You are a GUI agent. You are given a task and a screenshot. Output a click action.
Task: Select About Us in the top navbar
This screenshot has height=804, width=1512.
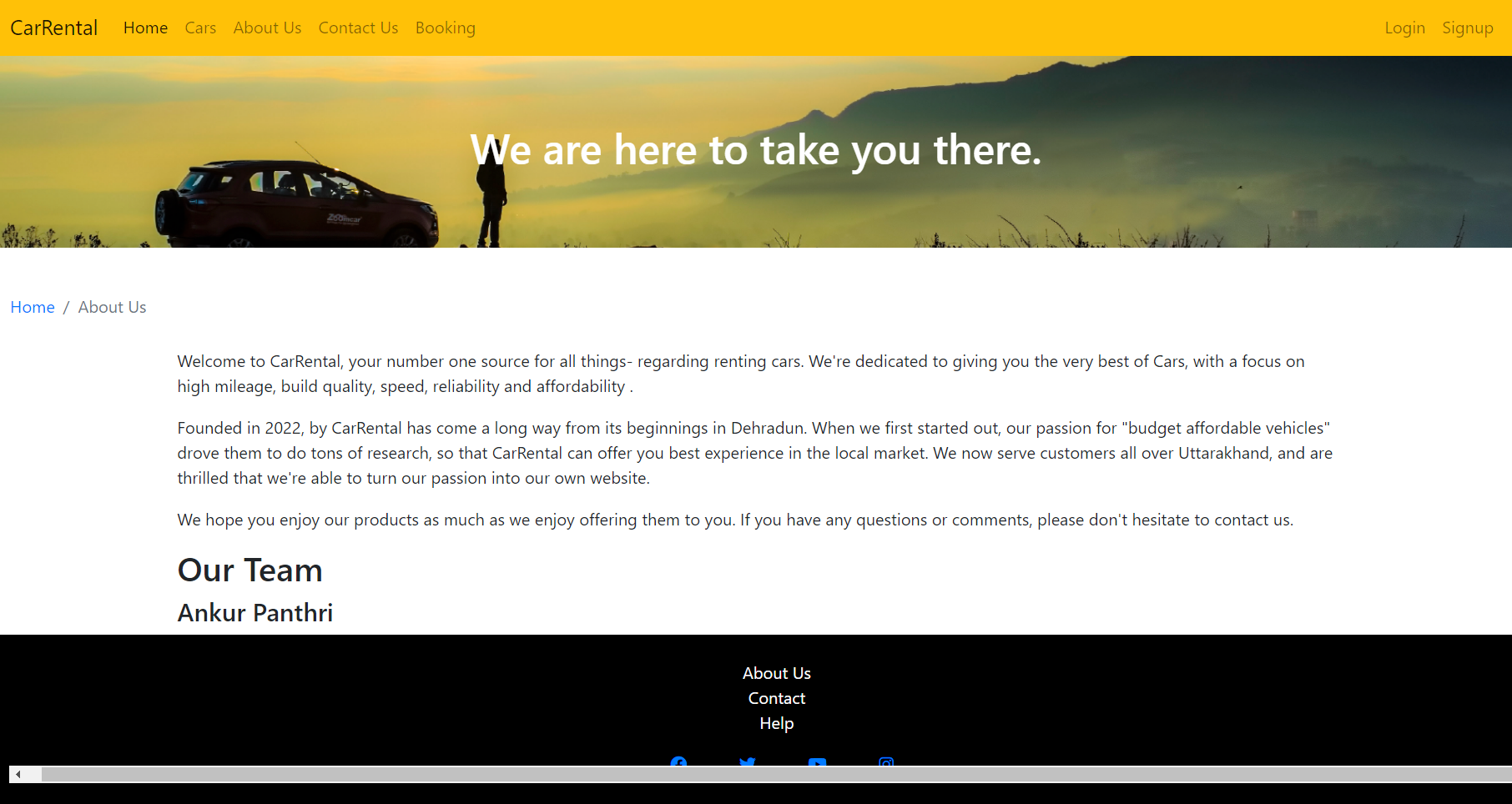coord(267,28)
